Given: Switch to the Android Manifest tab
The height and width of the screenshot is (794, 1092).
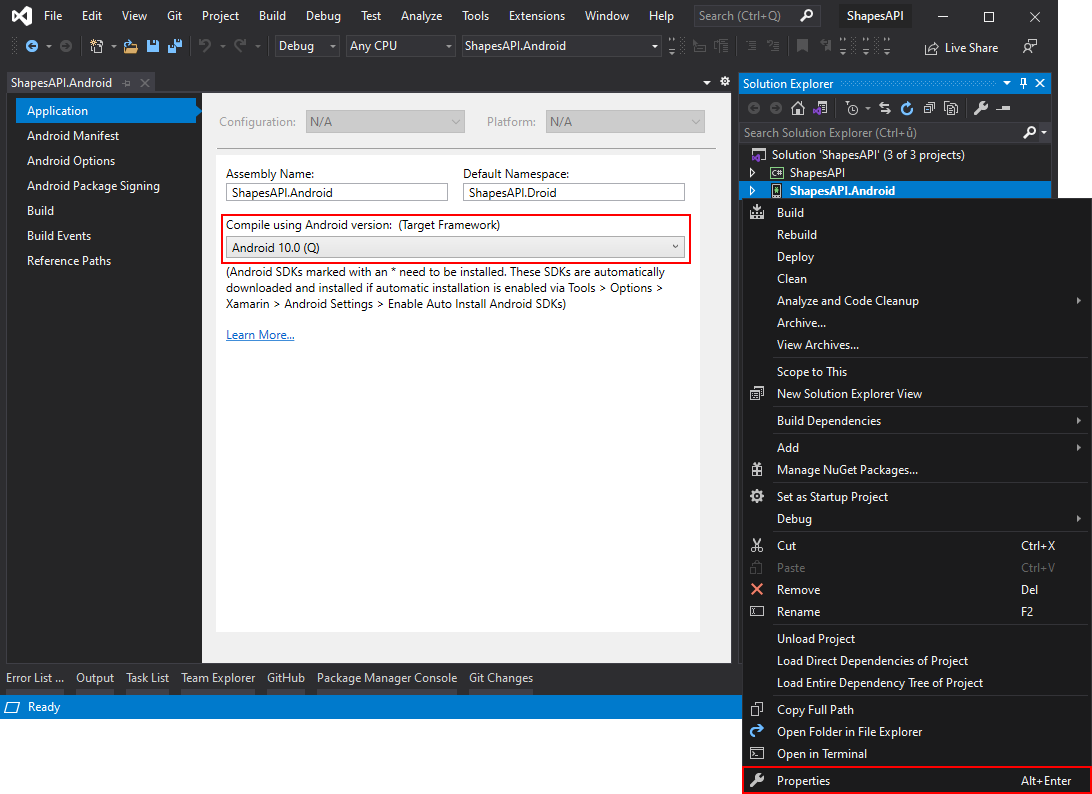Looking at the screenshot, I should click(x=73, y=136).
